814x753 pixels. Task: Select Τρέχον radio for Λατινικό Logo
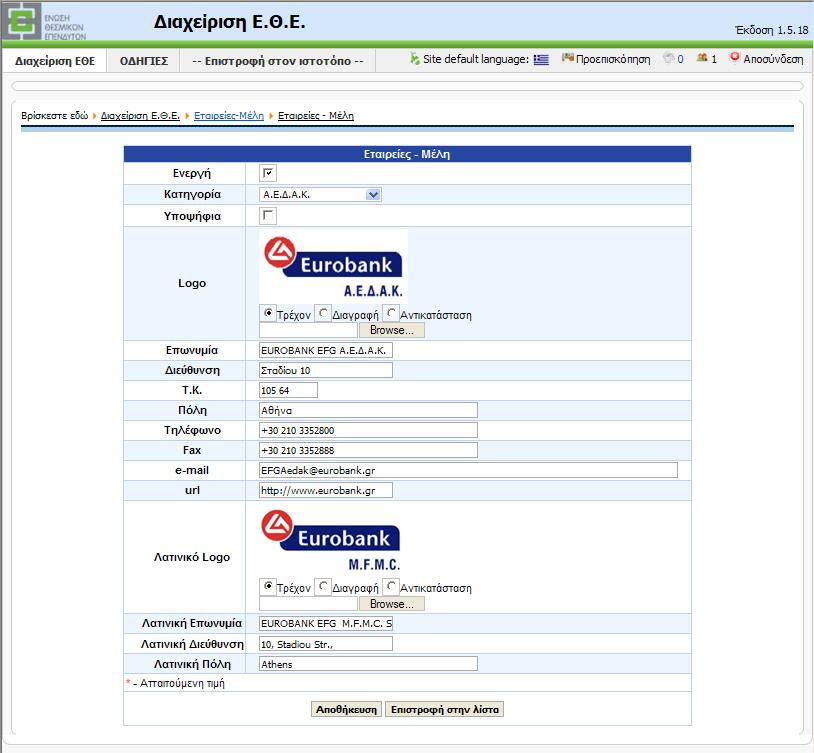click(x=268, y=586)
